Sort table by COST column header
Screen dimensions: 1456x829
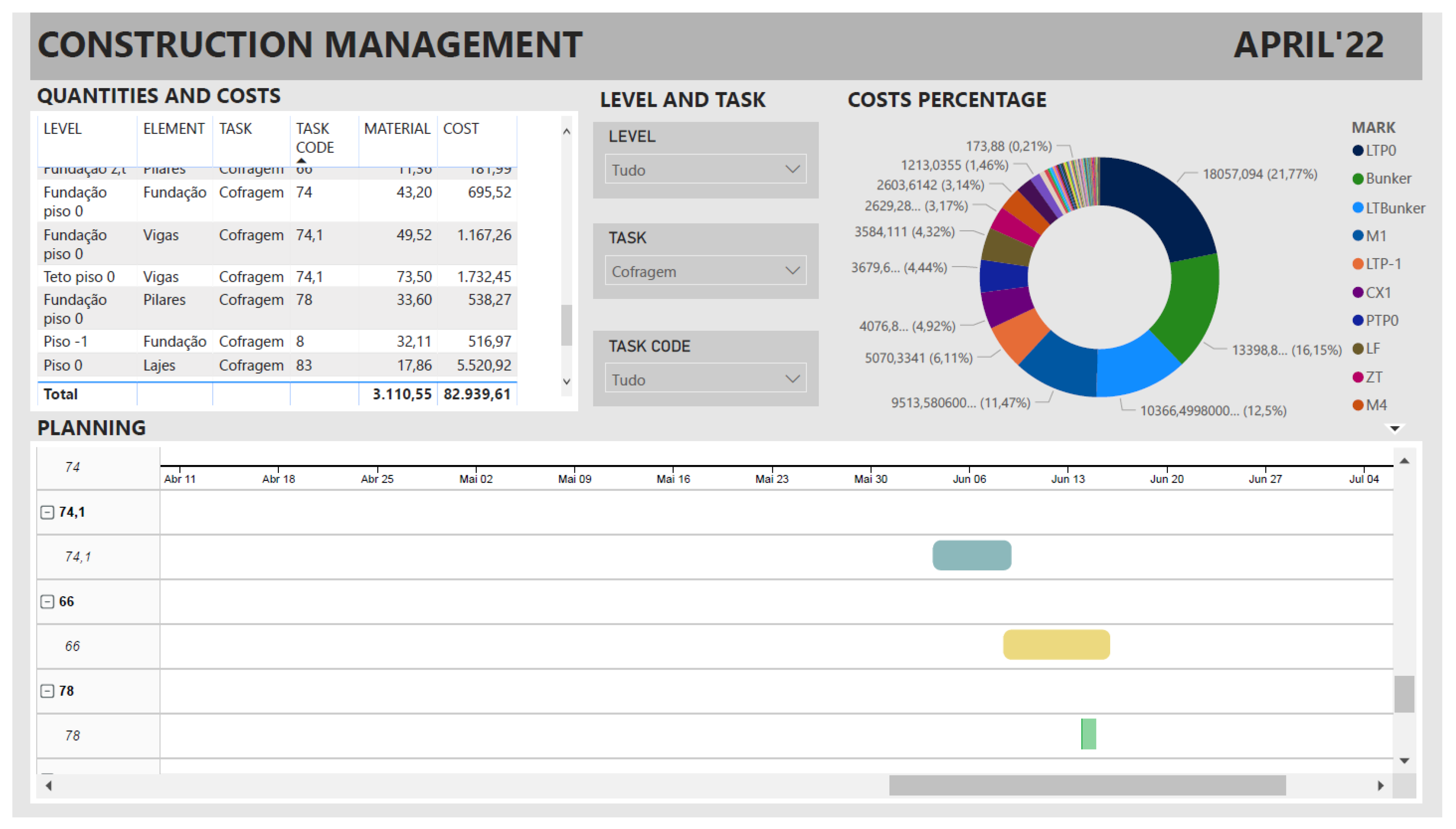pyautogui.click(x=460, y=129)
